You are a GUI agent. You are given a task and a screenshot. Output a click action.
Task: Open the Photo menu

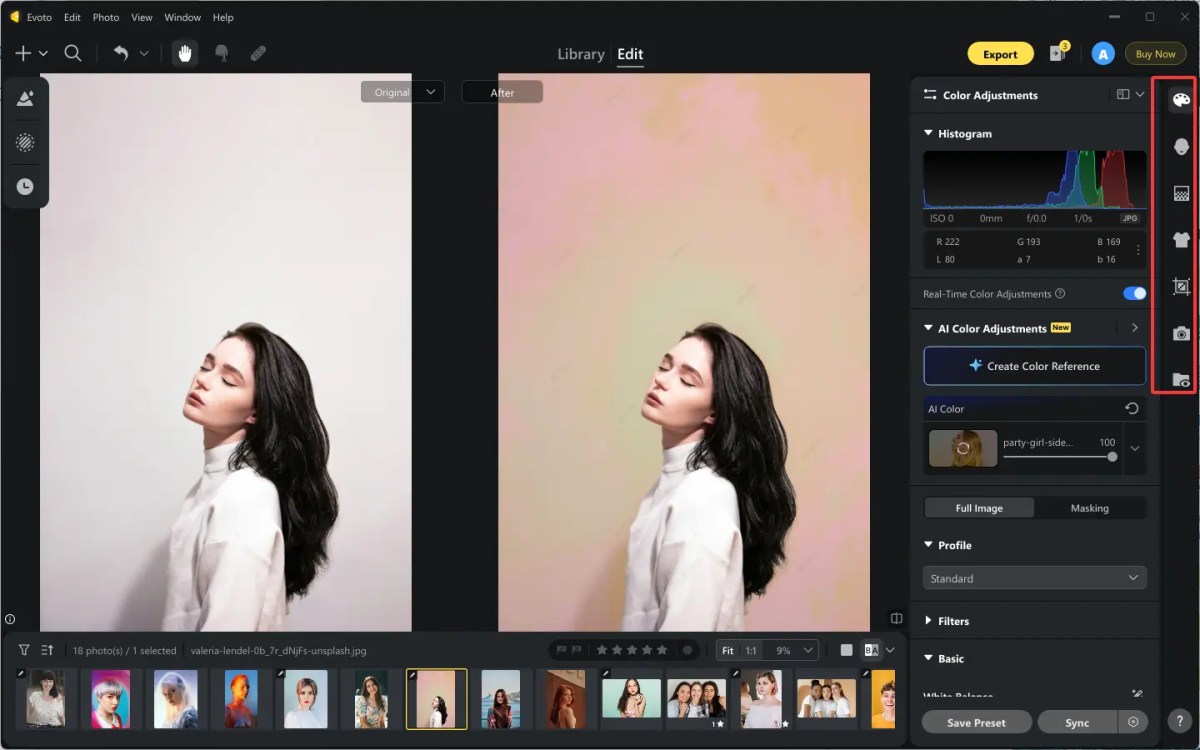pyautogui.click(x=105, y=17)
